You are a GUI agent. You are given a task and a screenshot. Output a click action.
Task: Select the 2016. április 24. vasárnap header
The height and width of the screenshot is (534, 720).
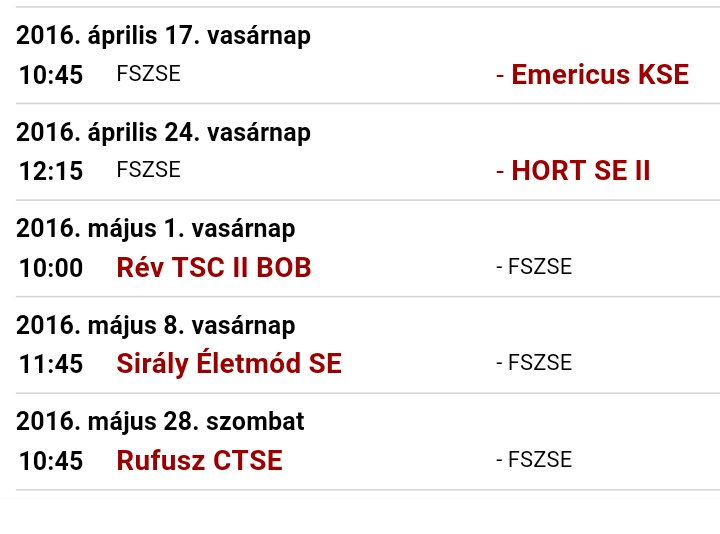click(x=163, y=133)
